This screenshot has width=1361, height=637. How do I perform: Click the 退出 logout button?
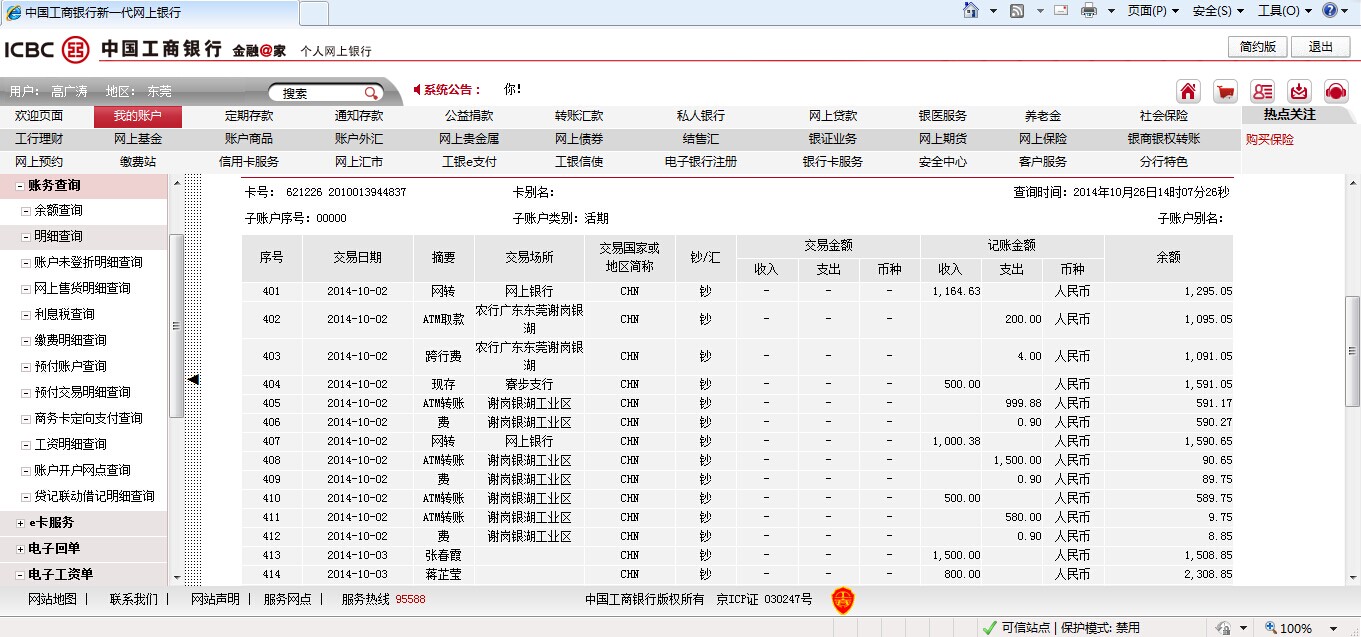[1320, 47]
